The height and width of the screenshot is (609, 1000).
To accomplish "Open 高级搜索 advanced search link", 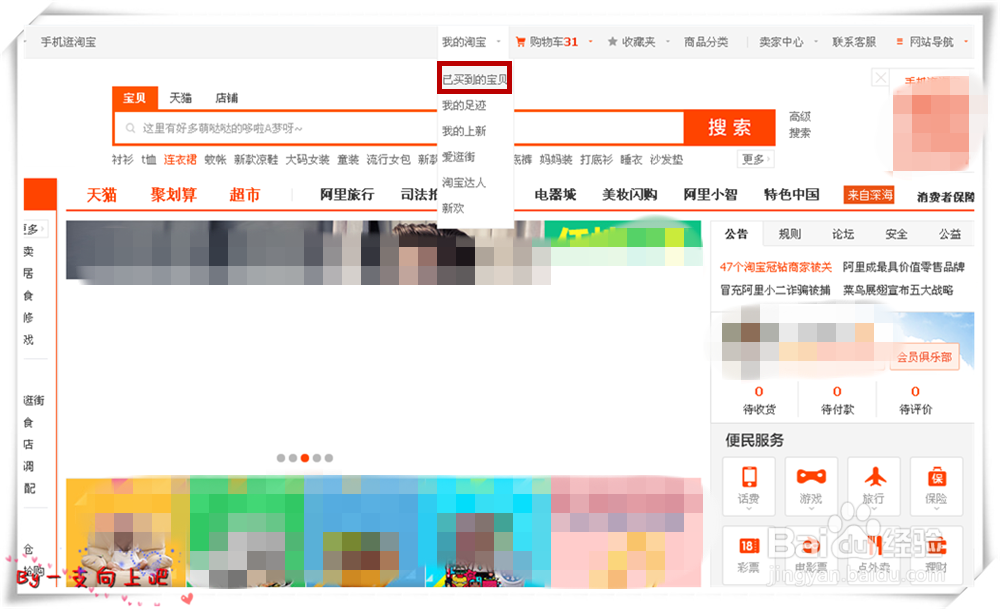I will (x=800, y=124).
